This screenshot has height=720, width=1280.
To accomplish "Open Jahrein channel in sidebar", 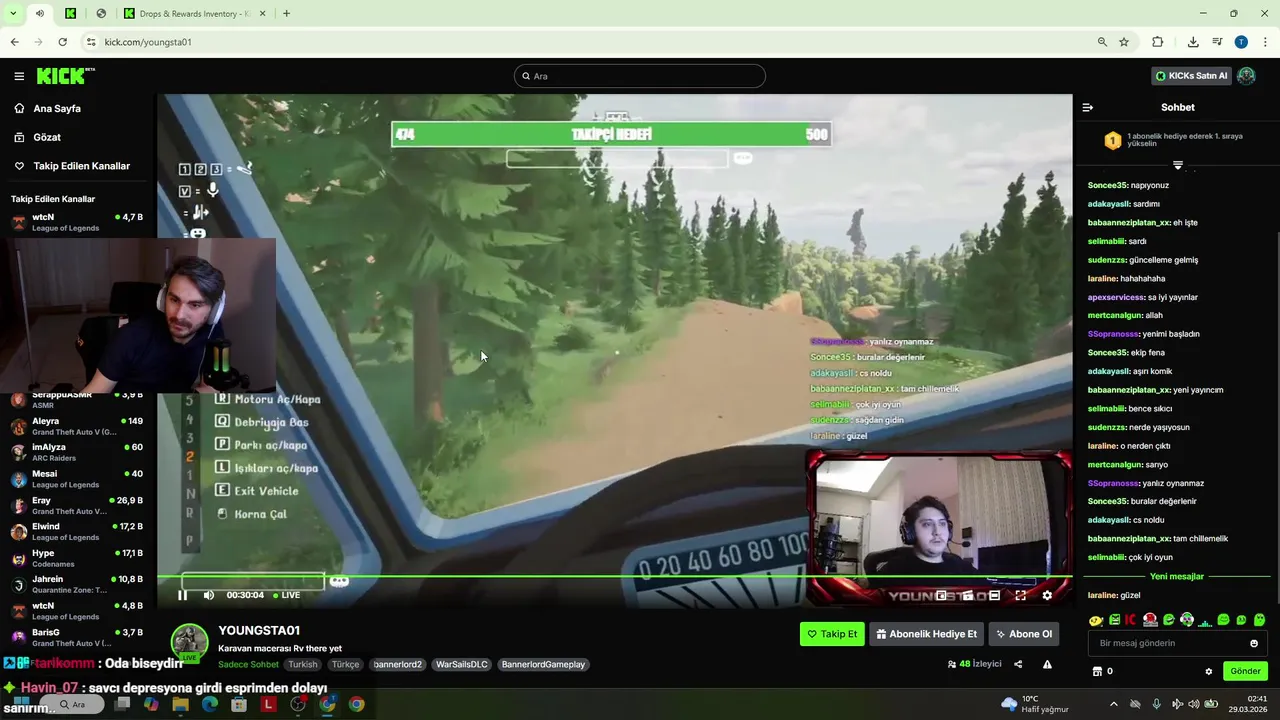I will 78,584.
